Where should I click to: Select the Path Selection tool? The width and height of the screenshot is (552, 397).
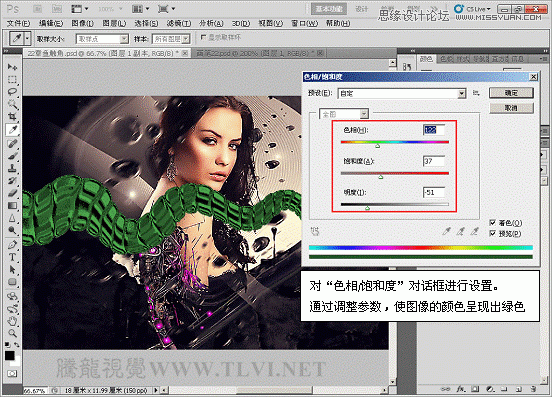click(x=12, y=270)
